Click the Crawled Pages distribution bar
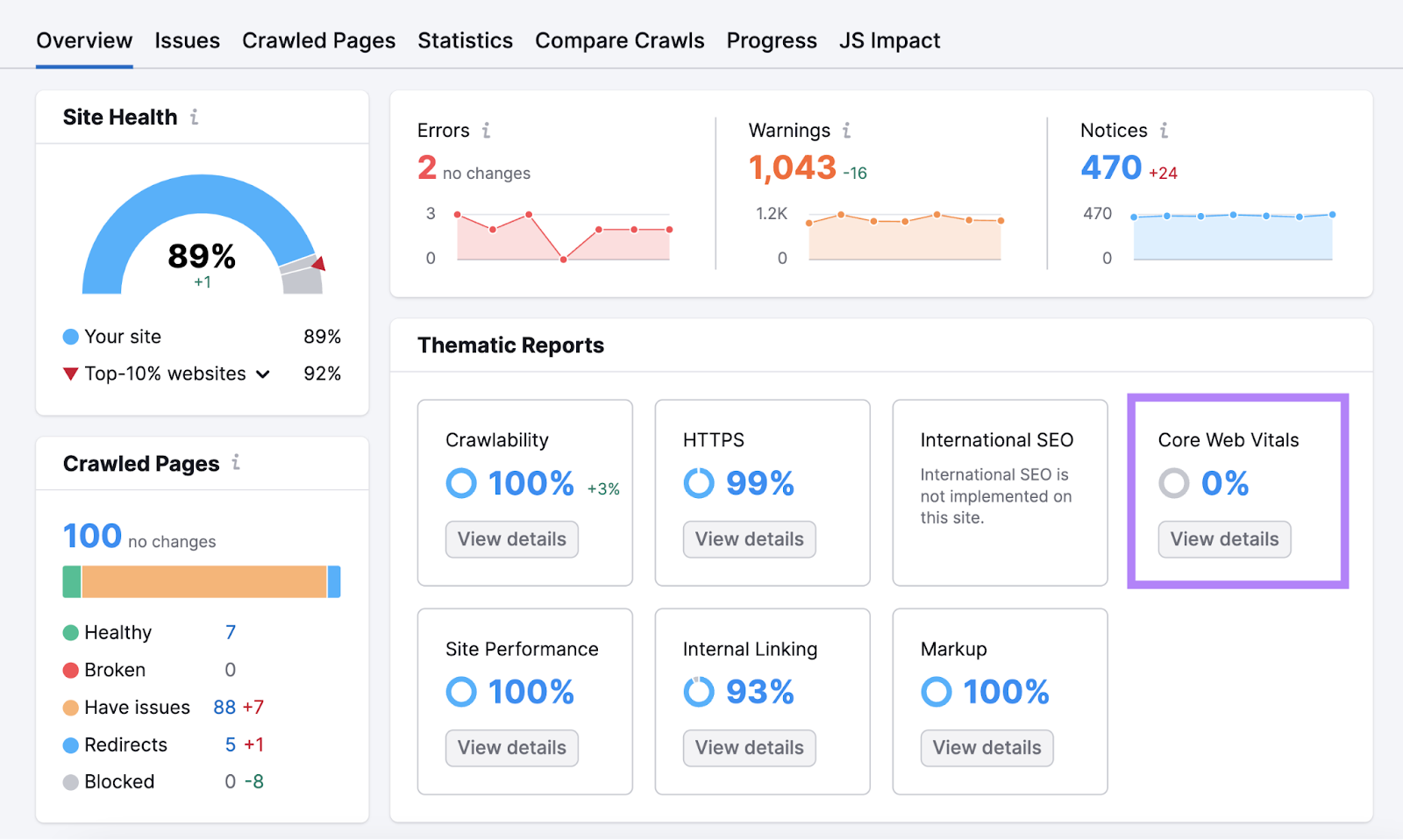 tap(200, 581)
